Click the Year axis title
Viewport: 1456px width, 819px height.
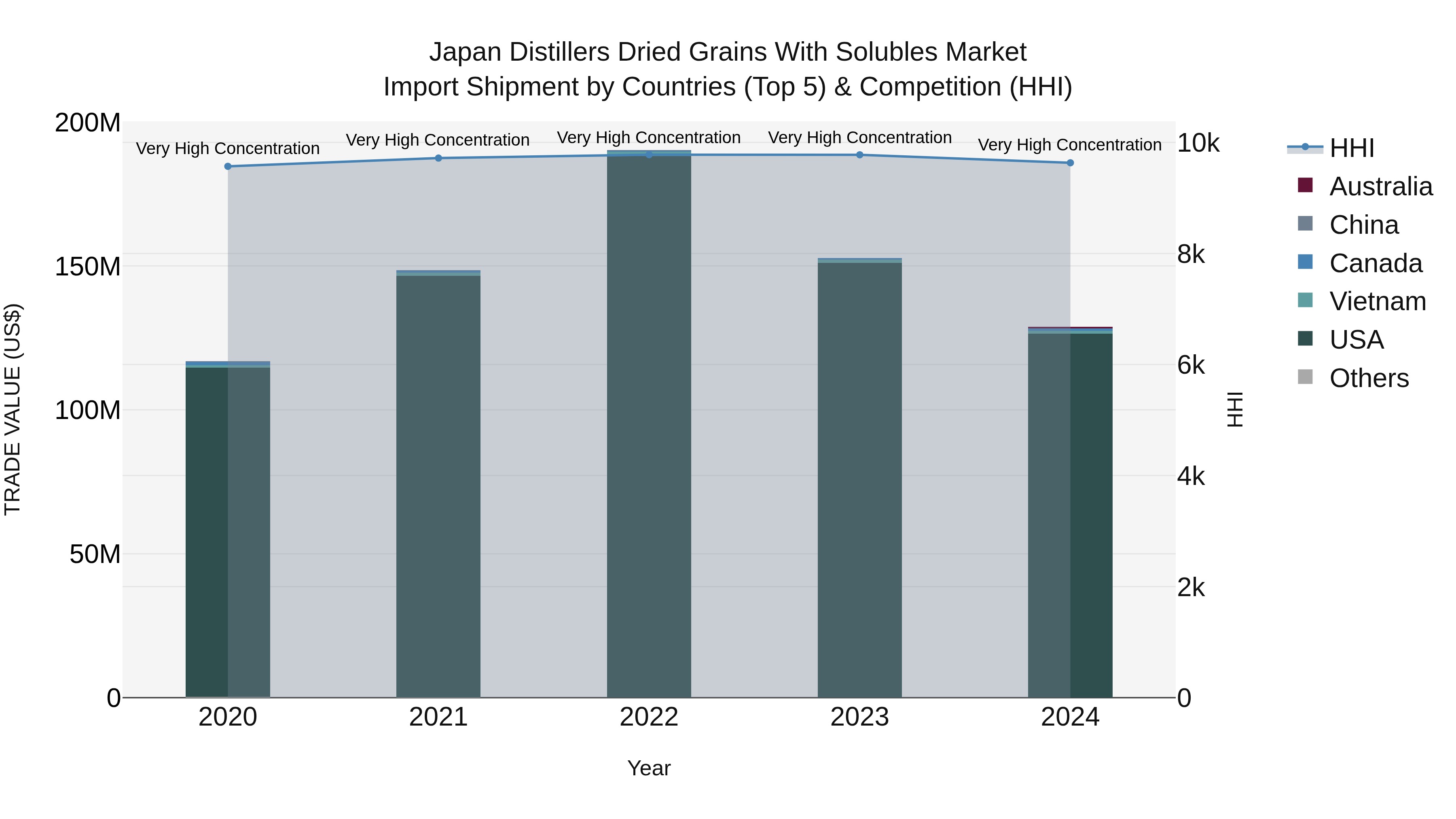(649, 769)
